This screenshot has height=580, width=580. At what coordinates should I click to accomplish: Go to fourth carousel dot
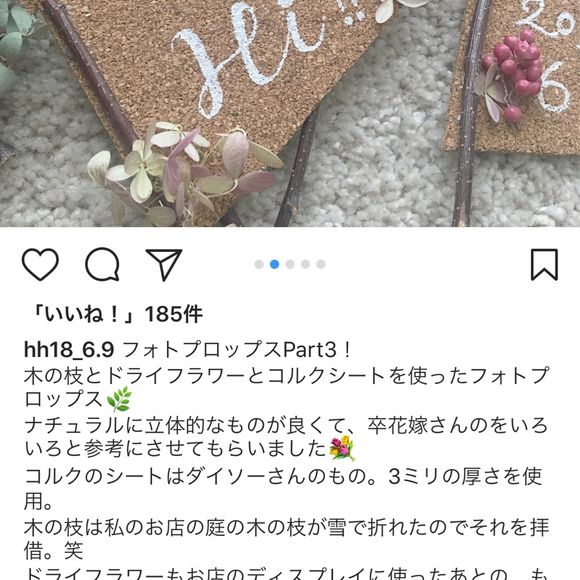click(x=306, y=264)
